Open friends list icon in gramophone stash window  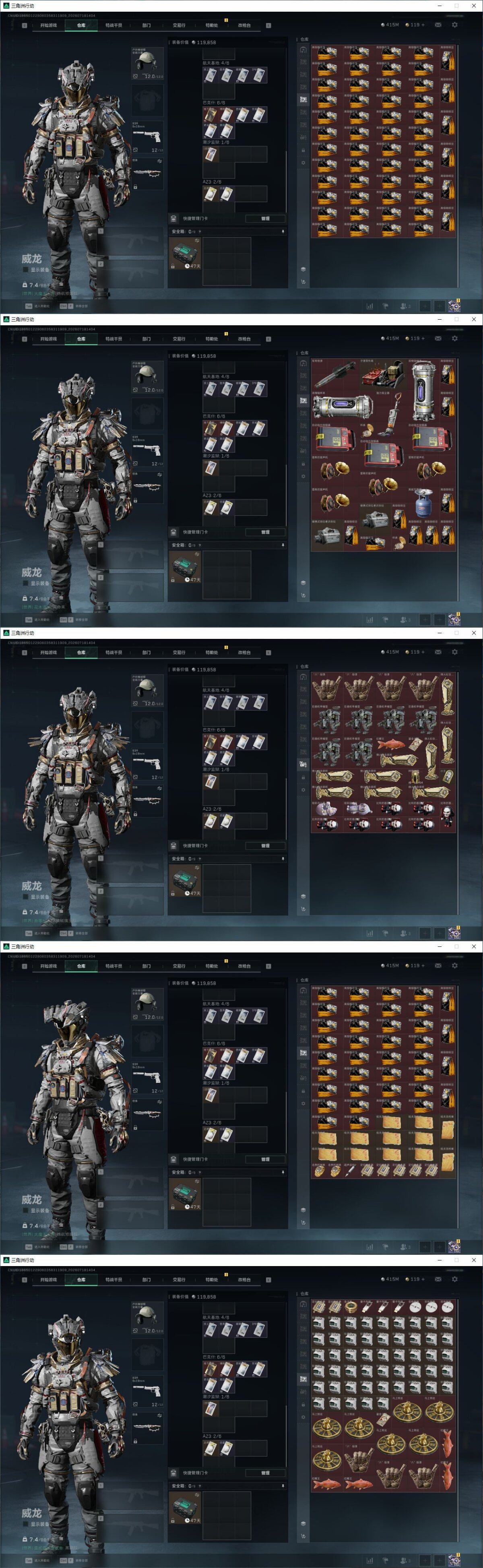[x=405, y=620]
